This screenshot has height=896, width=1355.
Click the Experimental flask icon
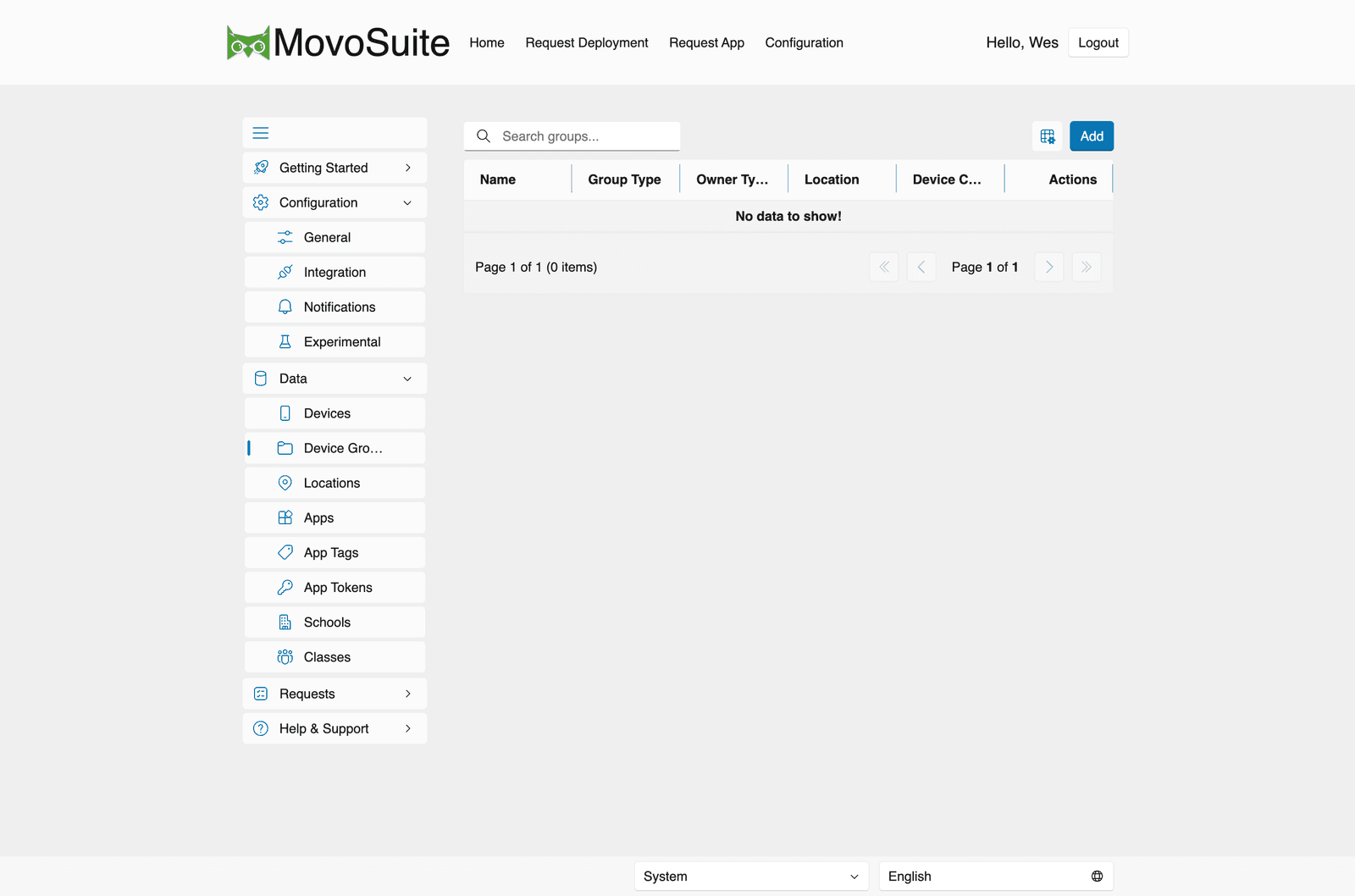[x=285, y=341]
